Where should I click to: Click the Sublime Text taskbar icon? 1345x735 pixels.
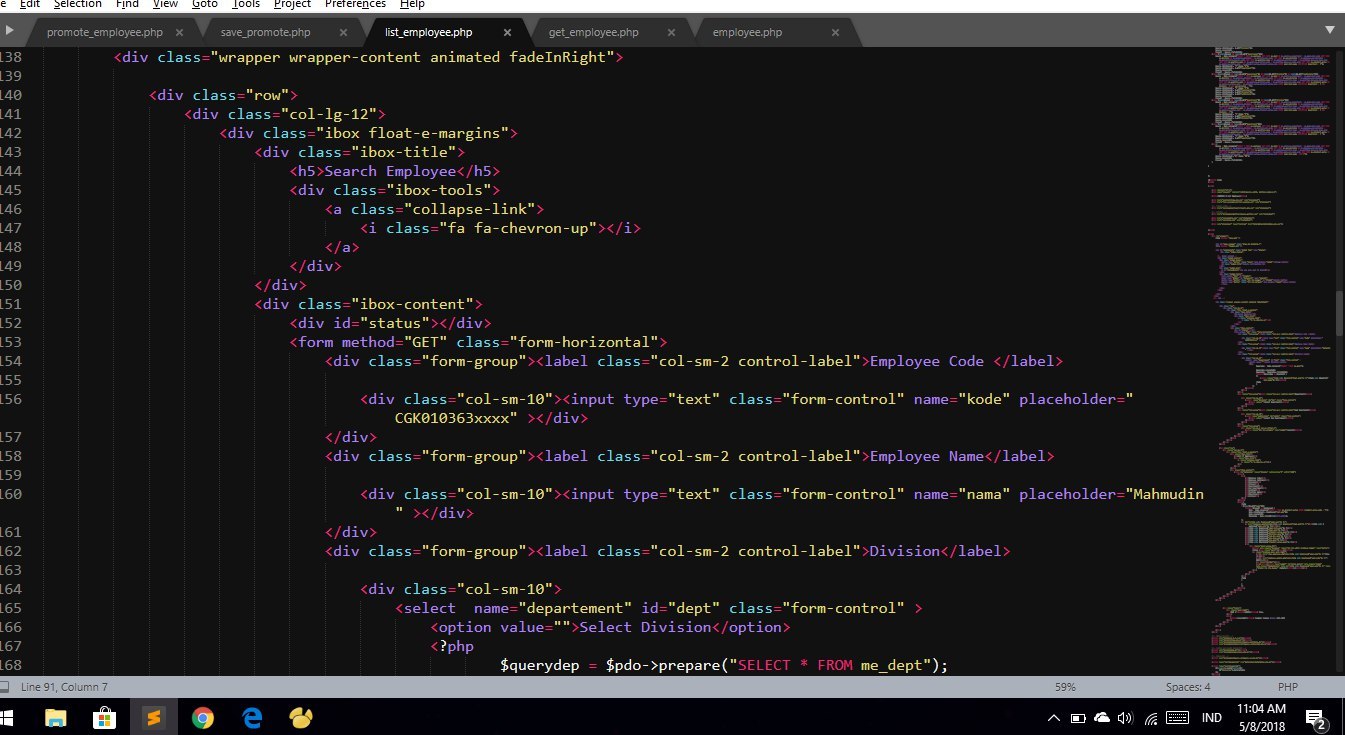(153, 717)
